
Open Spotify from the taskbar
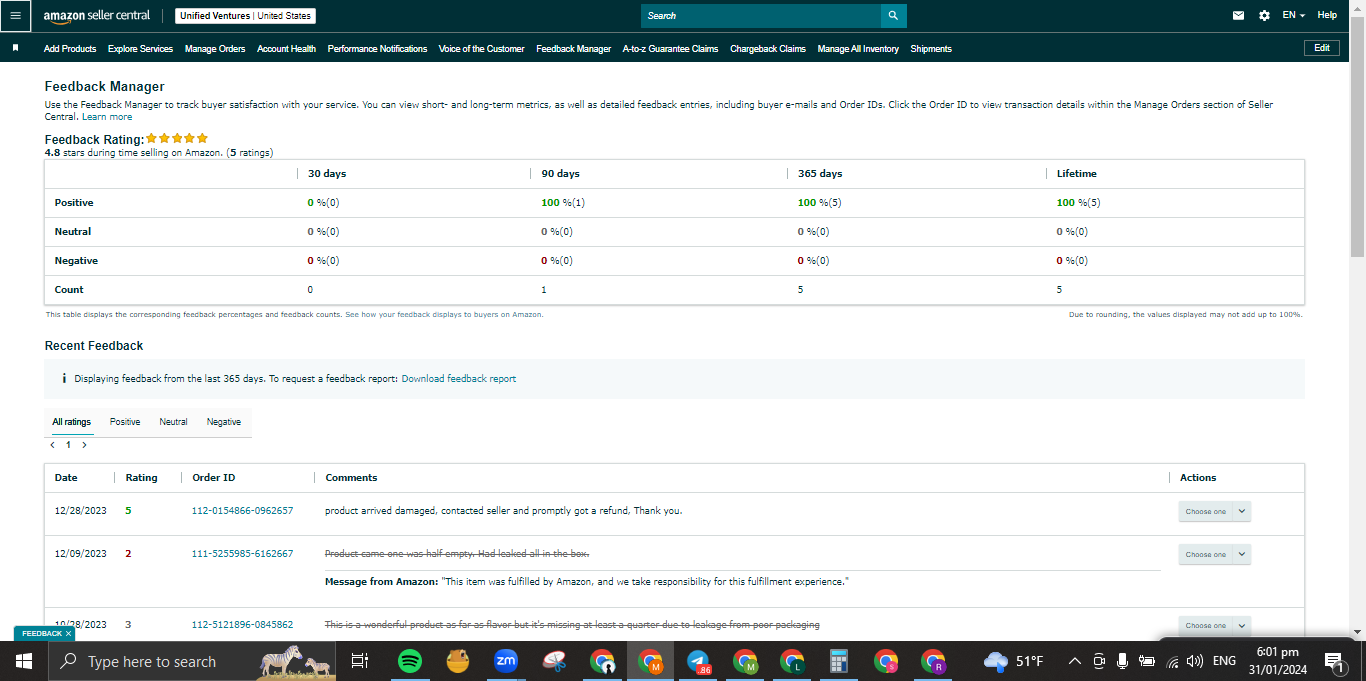pyautogui.click(x=409, y=661)
